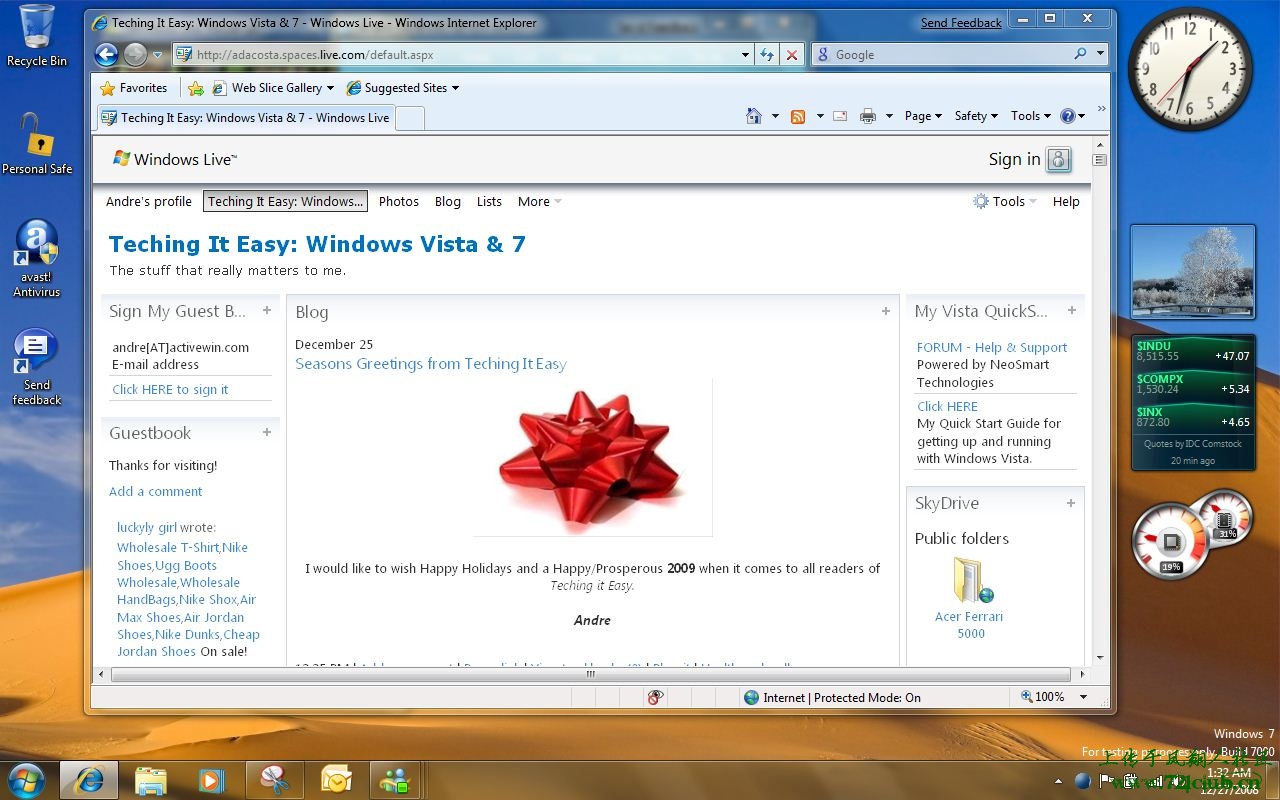Open Recycle Bin desktop icon

tap(37, 36)
